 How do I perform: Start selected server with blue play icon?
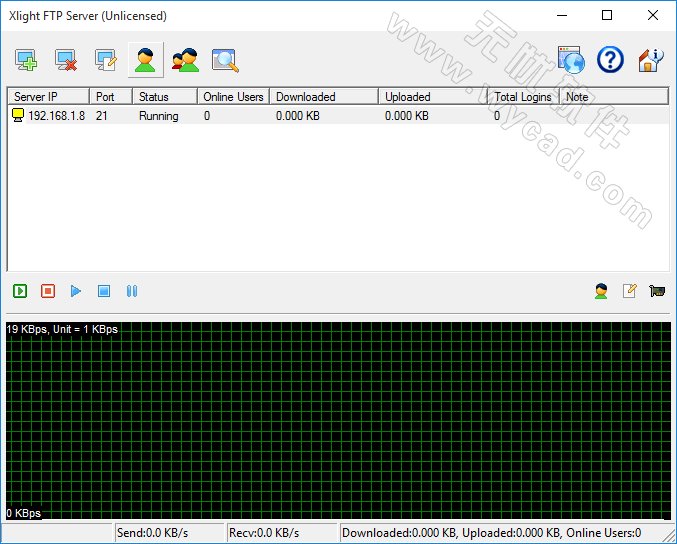pos(76,291)
